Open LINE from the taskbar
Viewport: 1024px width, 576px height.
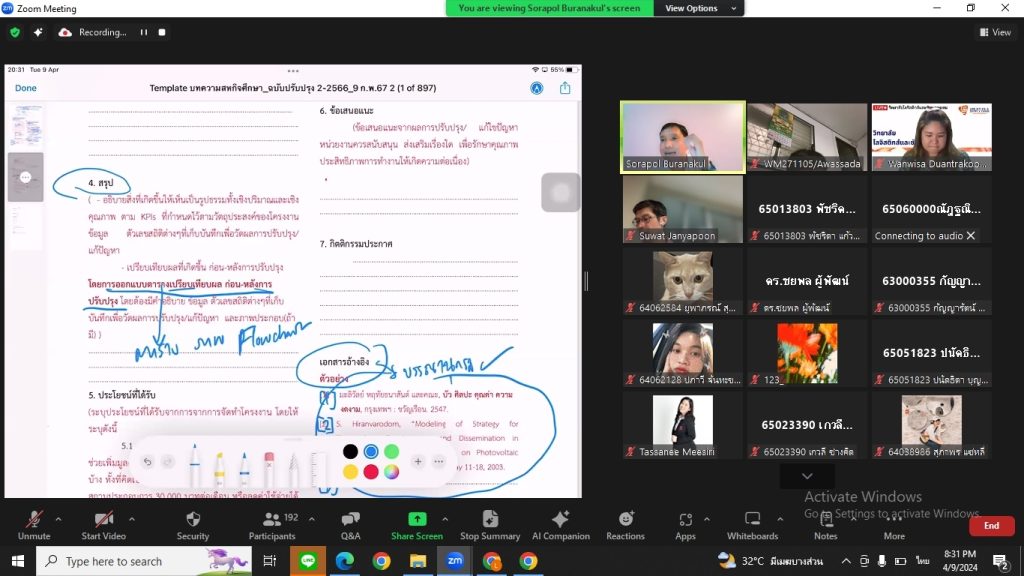coord(308,561)
